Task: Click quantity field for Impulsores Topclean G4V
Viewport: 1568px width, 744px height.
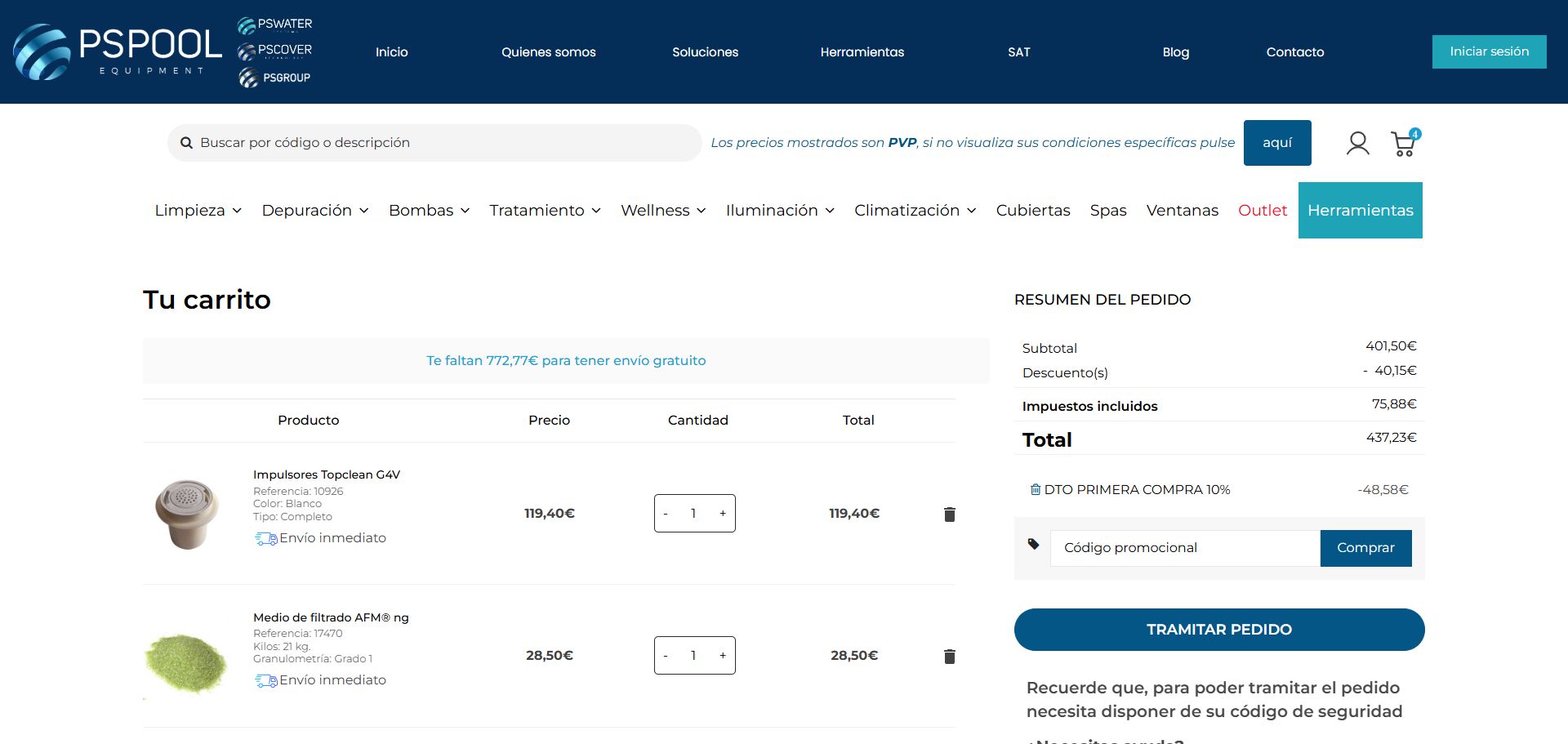Action: tap(693, 514)
